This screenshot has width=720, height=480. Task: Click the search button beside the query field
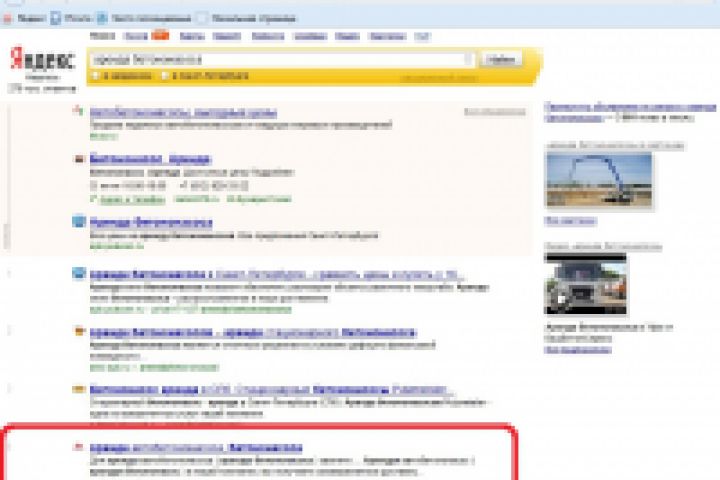(x=501, y=59)
